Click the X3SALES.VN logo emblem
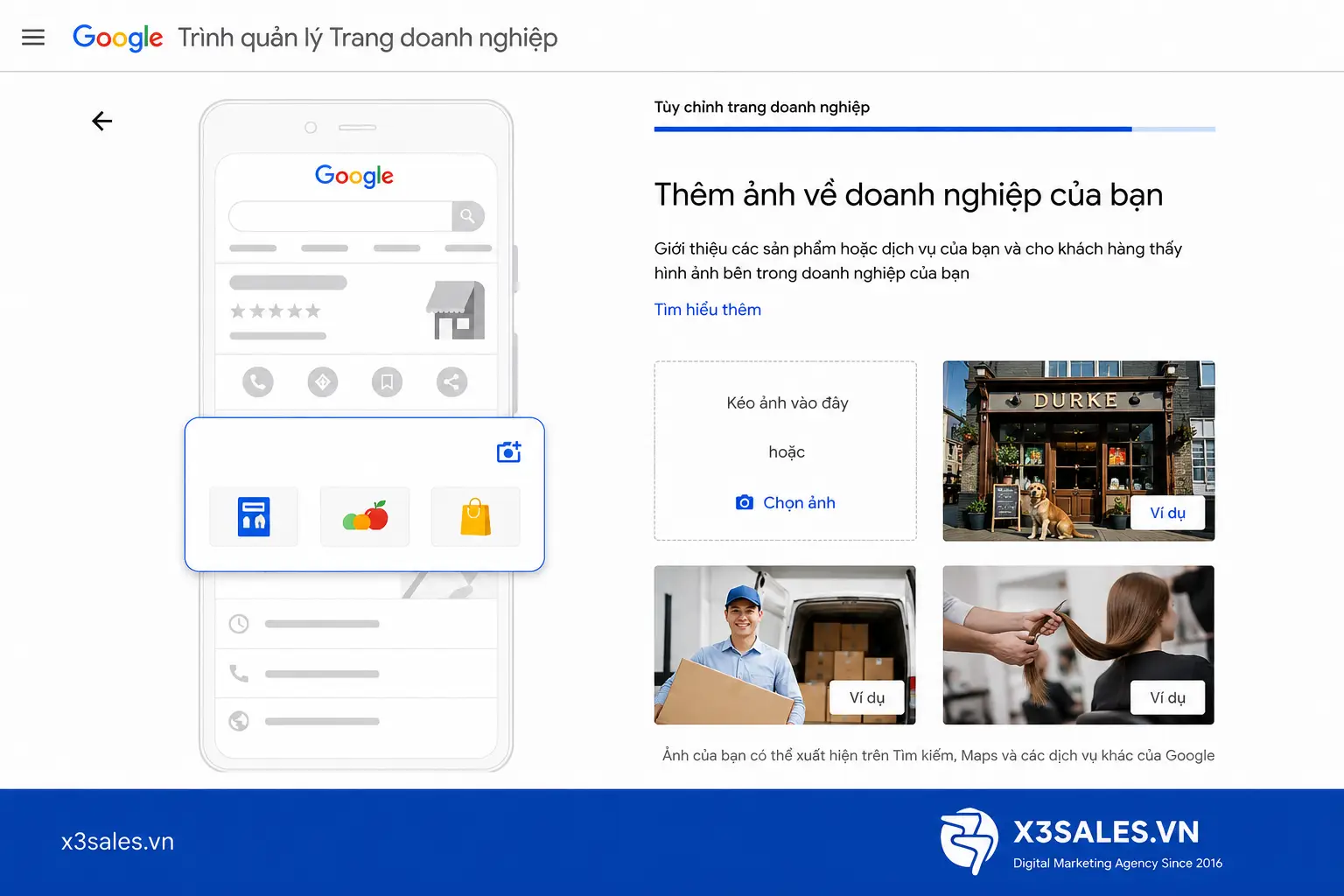Image resolution: width=1344 pixels, height=896 pixels. click(x=969, y=841)
